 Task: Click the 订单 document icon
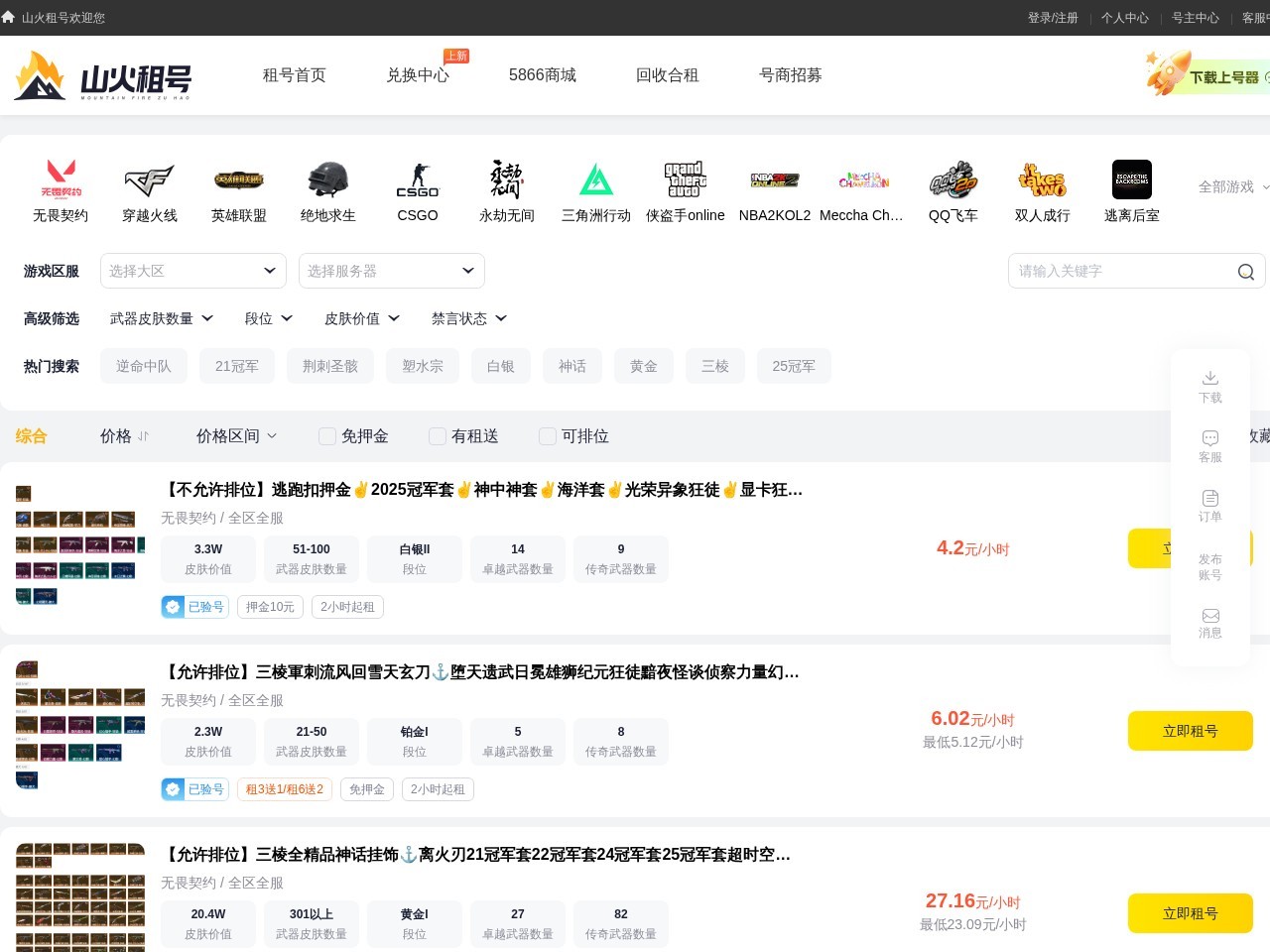[1210, 498]
